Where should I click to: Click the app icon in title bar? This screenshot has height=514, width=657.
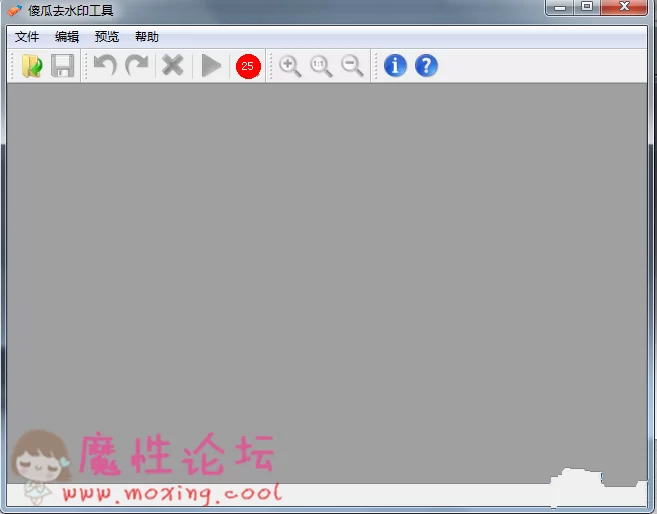(x=14, y=11)
